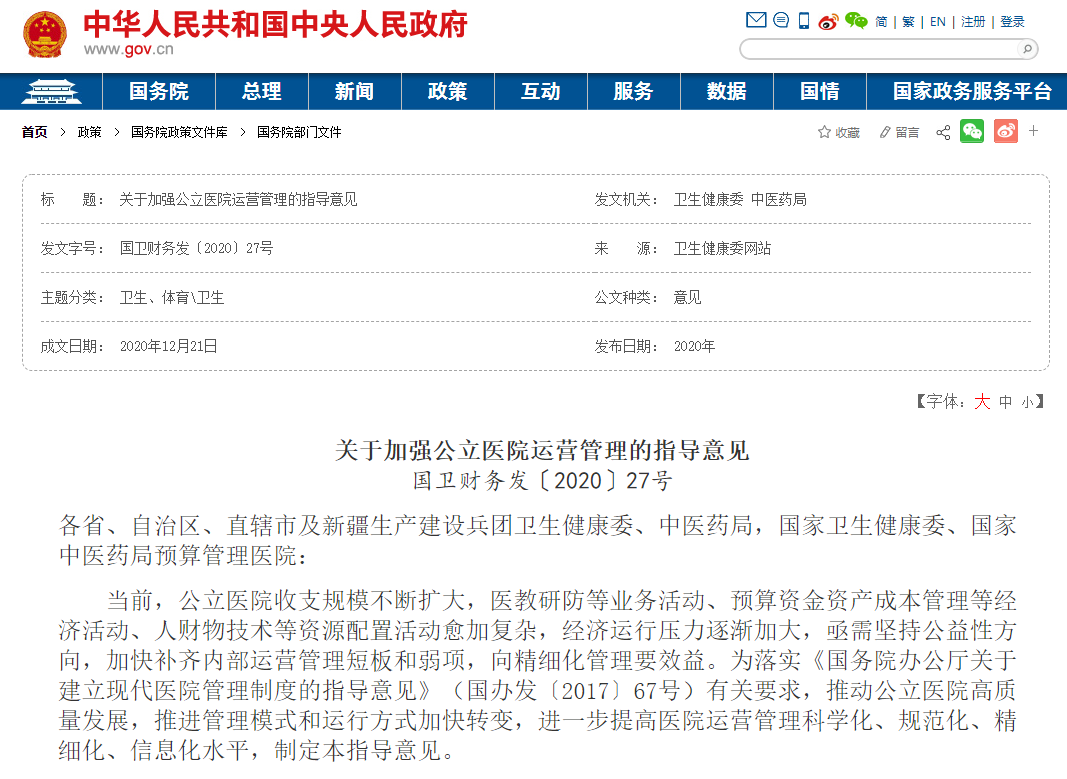Viewport: 1067px width, 779px height.
Task: Share via green WeChat button
Action: [x=972, y=131]
